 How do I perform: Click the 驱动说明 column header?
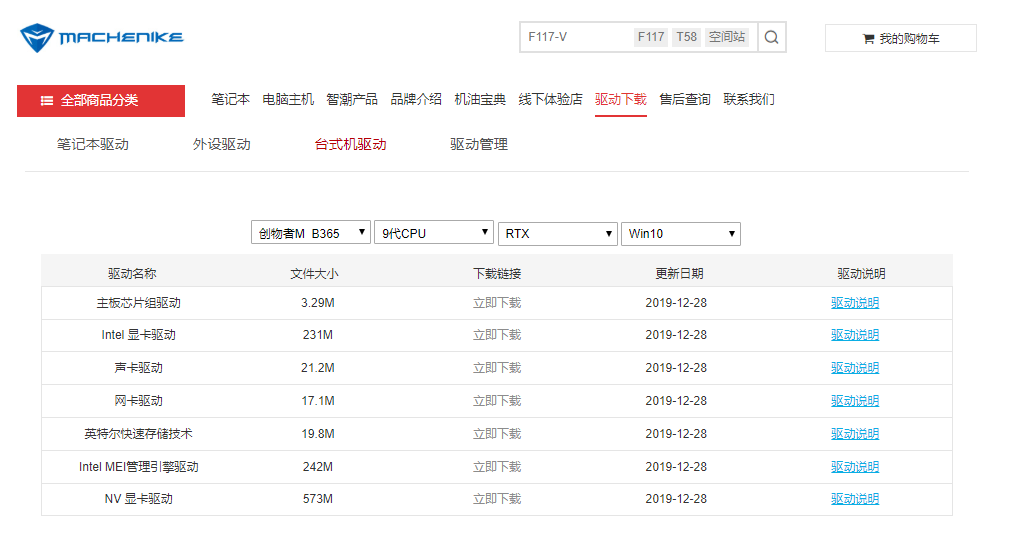pos(861,273)
